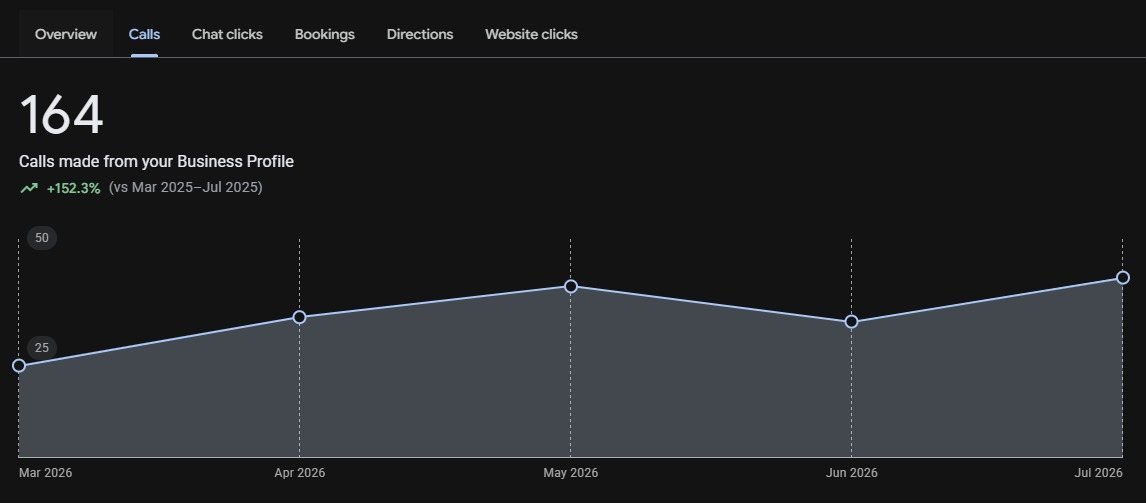Click the Jul 2026 data point
Viewport: 1146px width, 503px height.
pos(1123,278)
